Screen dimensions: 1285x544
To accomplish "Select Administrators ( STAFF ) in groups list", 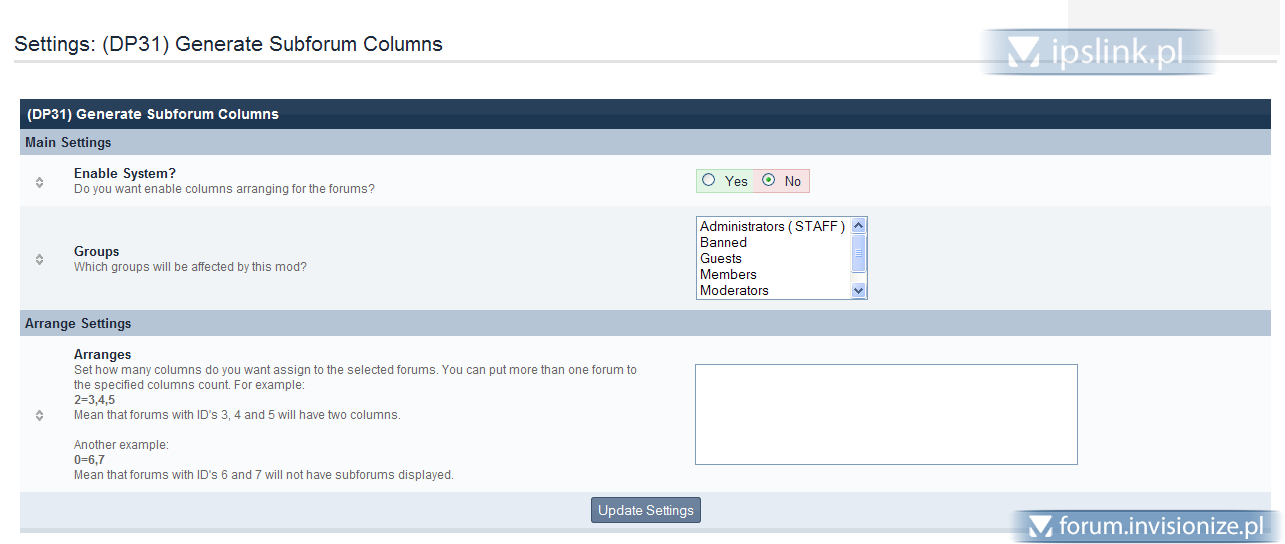I will click(x=773, y=226).
